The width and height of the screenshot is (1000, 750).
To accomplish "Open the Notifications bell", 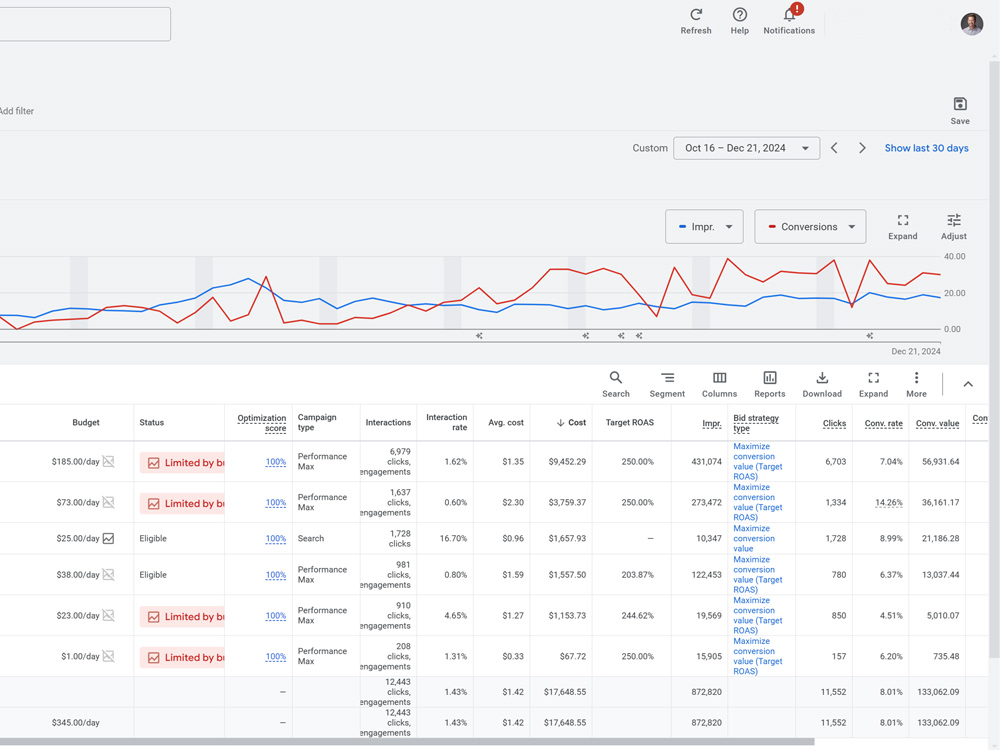I will (x=789, y=21).
